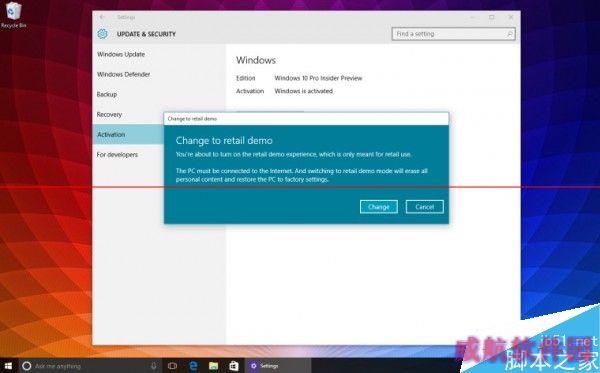Click the Ask me anything search field

(x=90, y=366)
